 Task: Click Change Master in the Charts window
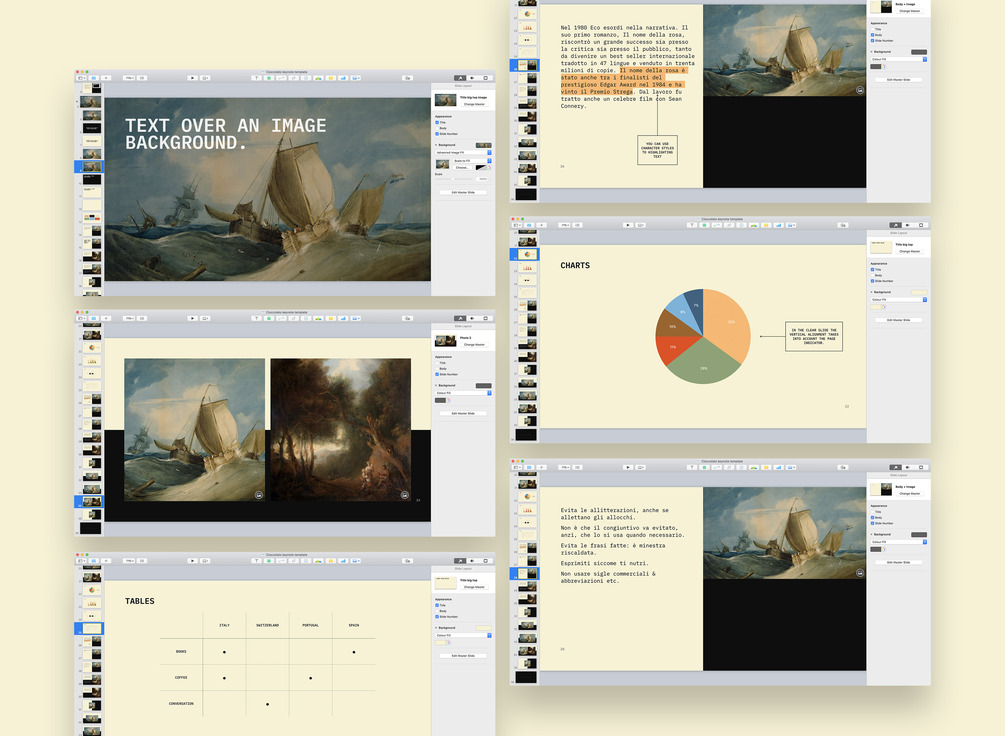(x=909, y=251)
